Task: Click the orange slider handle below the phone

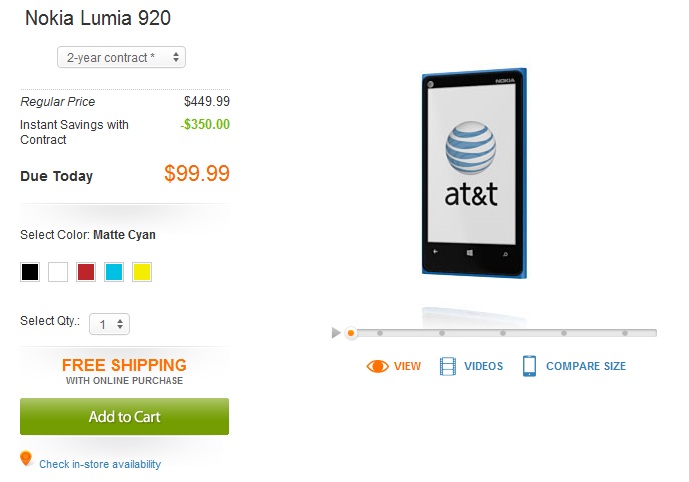Action: [x=351, y=332]
